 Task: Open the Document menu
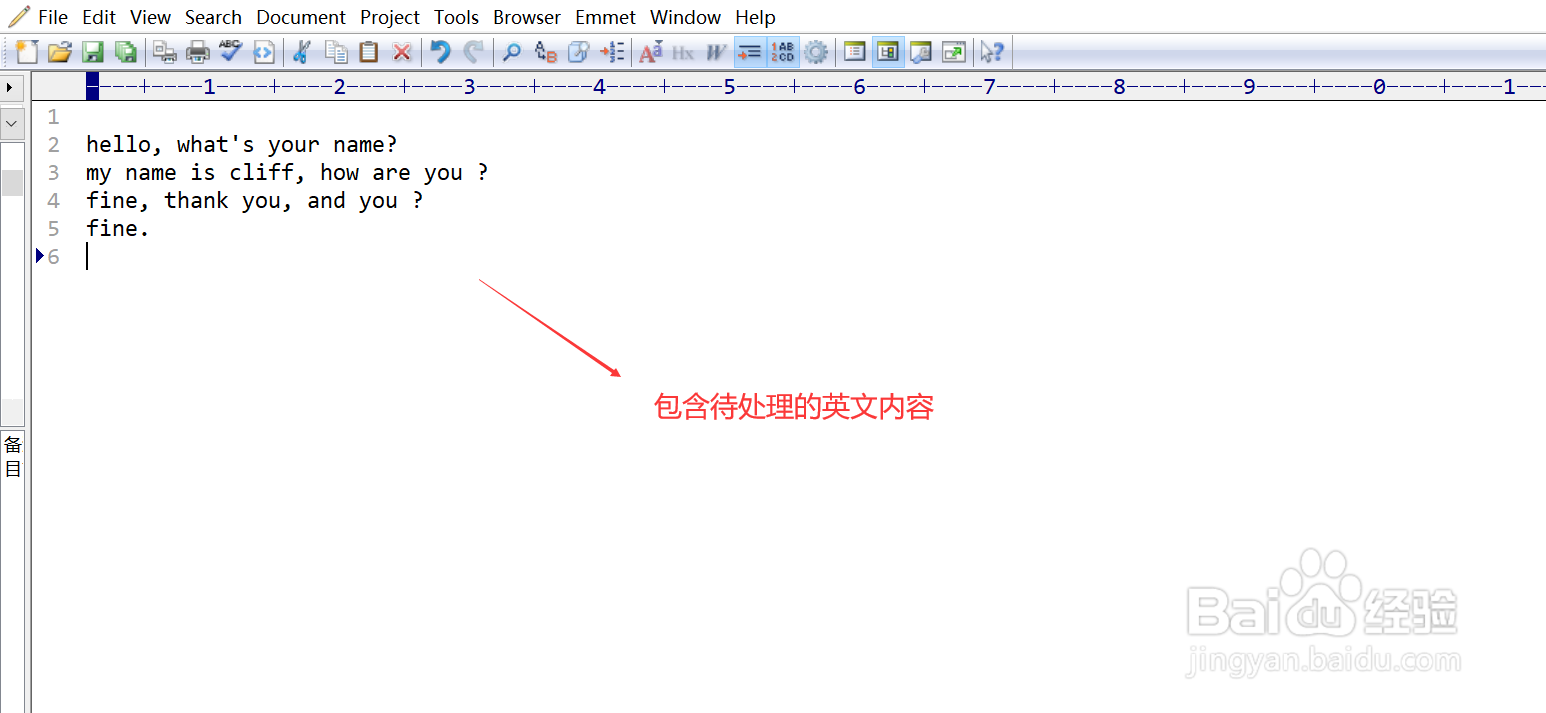pyautogui.click(x=301, y=17)
